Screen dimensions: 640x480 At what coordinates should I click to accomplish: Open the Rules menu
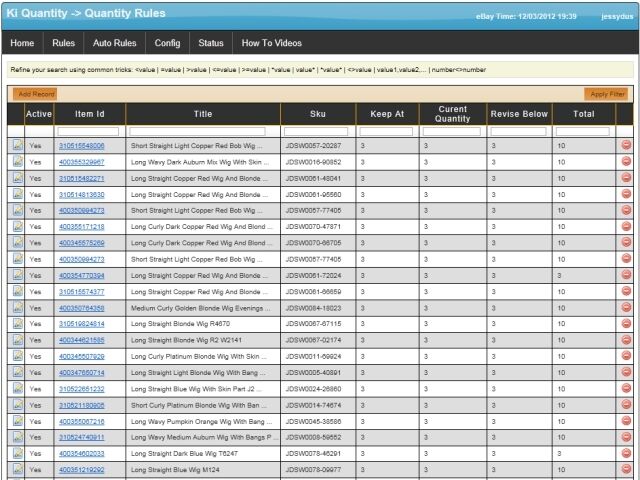click(63, 44)
